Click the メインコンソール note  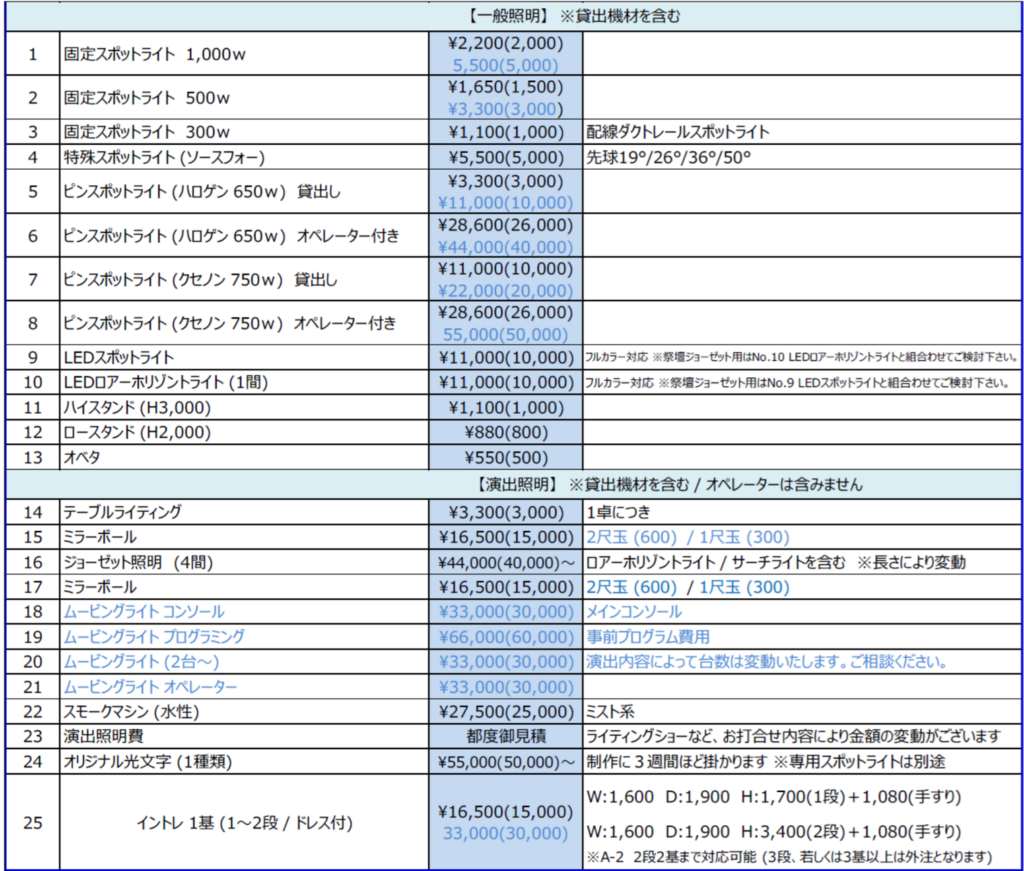[634, 611]
